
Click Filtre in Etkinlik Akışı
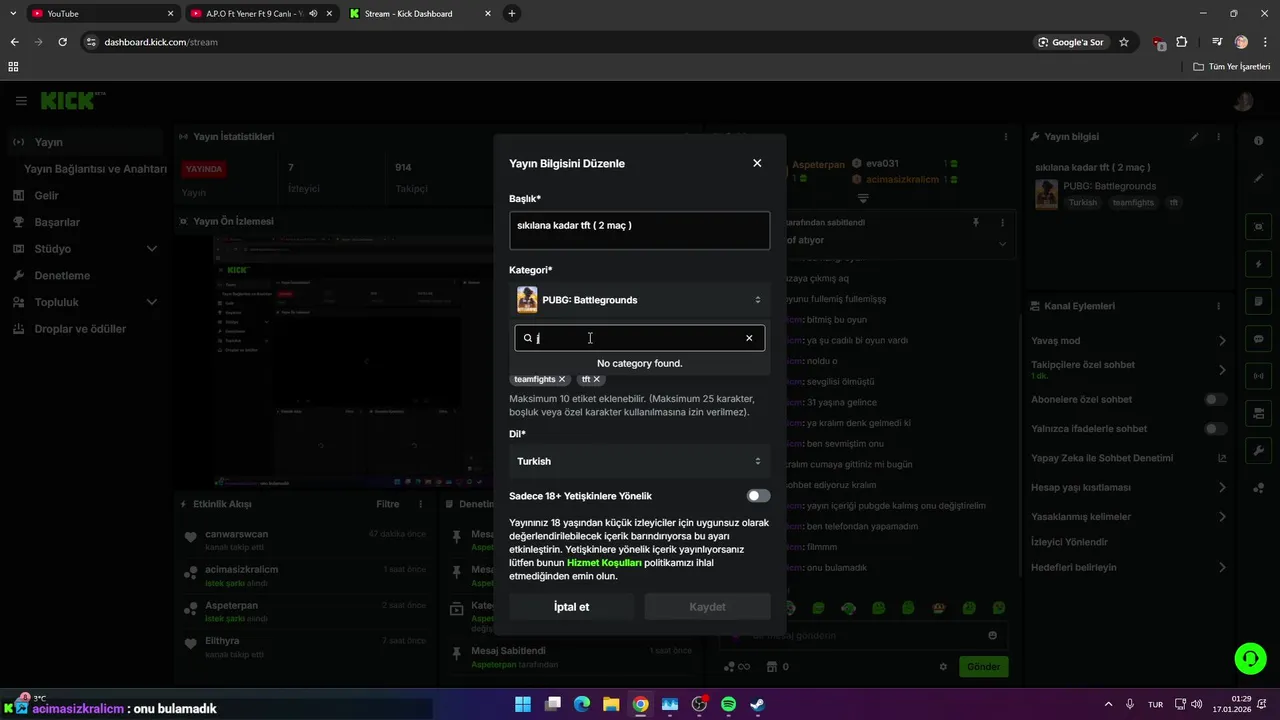pos(387,504)
